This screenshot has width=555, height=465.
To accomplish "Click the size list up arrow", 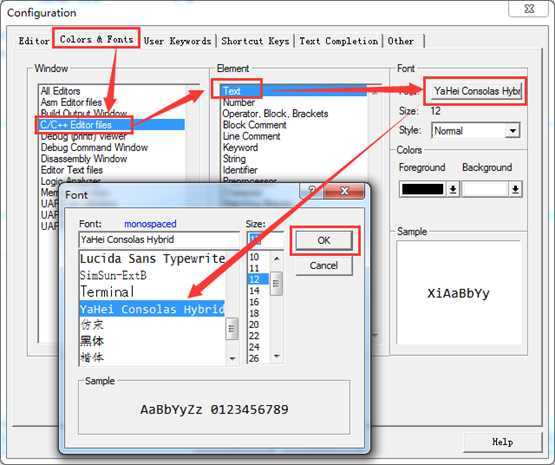I will (276, 259).
